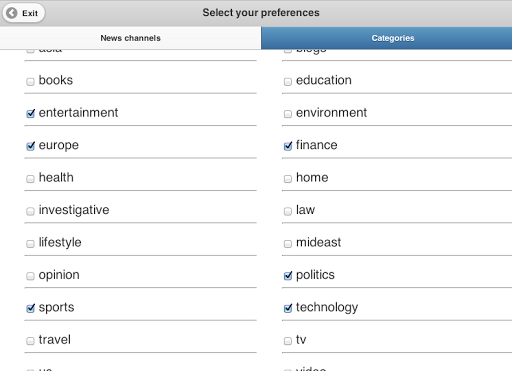Uncheck the technology category

click(288, 308)
